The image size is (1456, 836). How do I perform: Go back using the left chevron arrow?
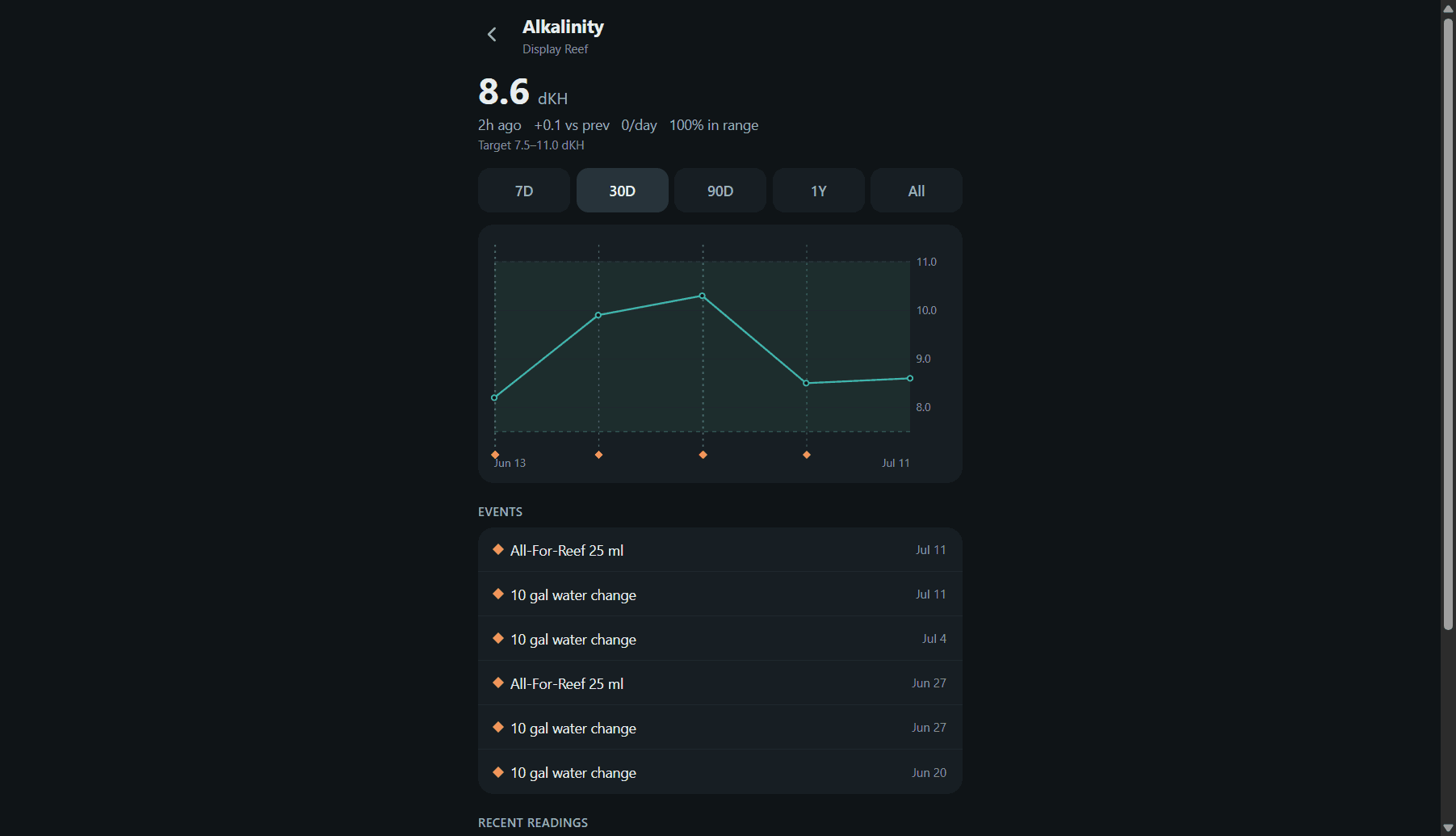(x=492, y=34)
